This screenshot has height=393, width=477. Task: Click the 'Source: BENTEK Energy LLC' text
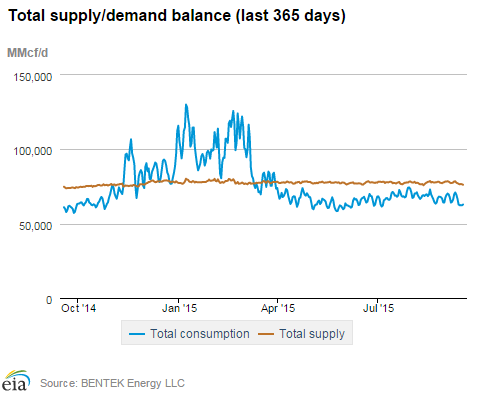pyautogui.click(x=112, y=383)
